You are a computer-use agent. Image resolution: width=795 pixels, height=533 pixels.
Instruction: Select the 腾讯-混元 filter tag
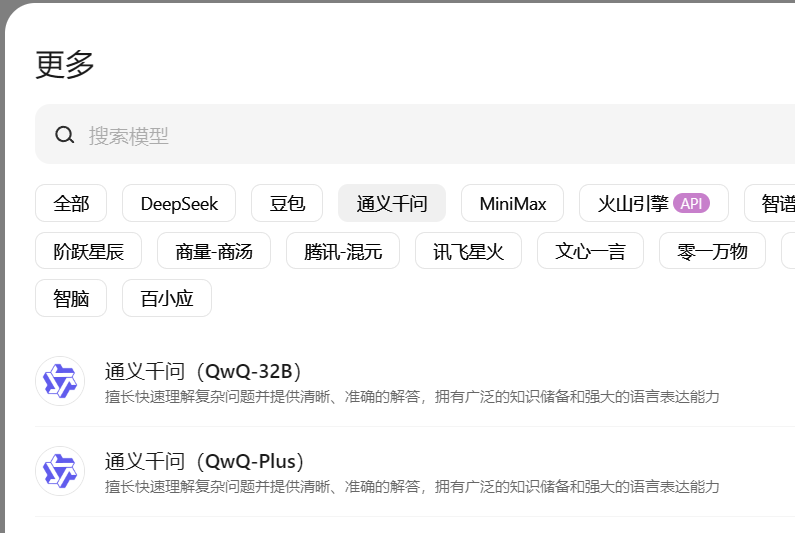343,251
